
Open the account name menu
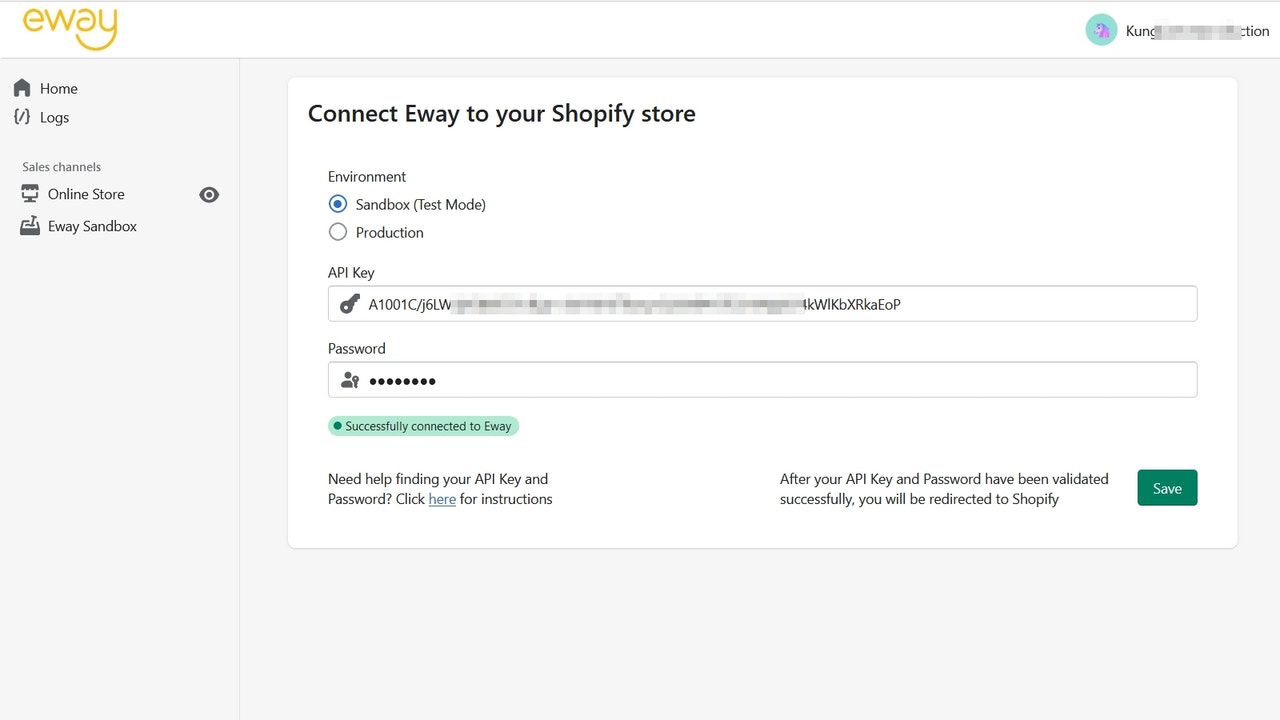[1197, 31]
